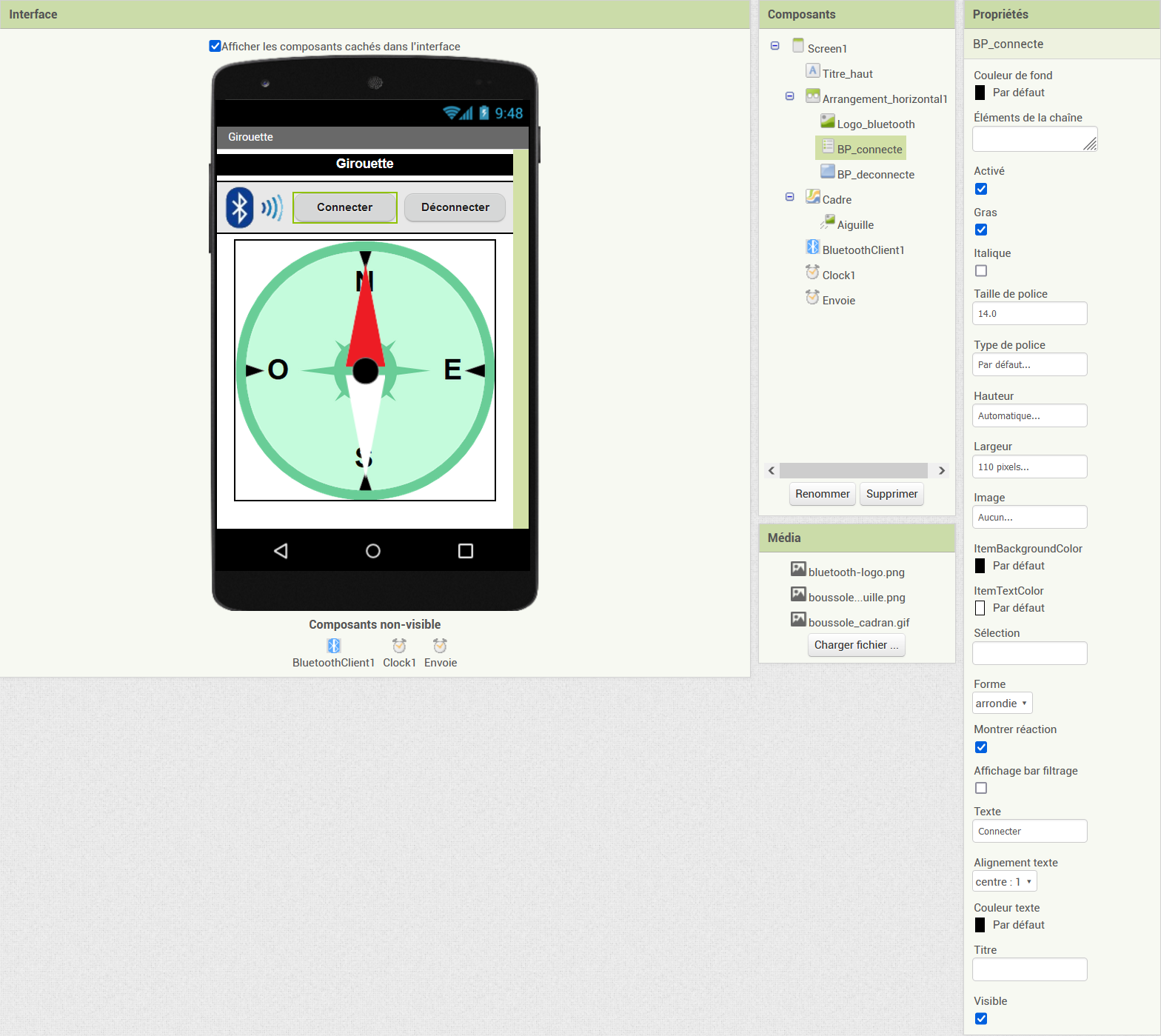The height and width of the screenshot is (1036, 1161).
Task: Select Aiguille in the component tree
Action: point(855,225)
